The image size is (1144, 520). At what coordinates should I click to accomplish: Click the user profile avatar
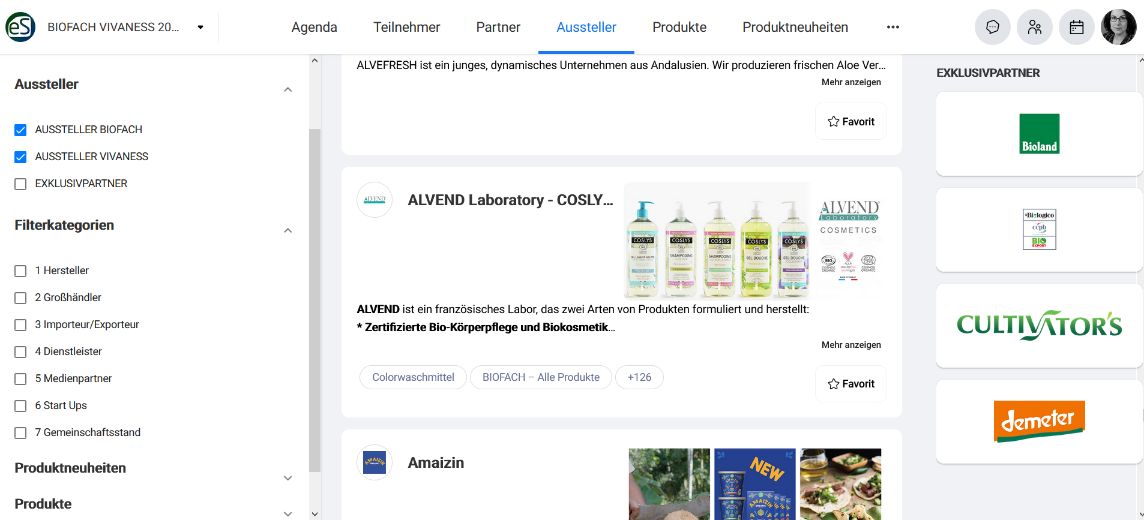pyautogui.click(x=1118, y=27)
